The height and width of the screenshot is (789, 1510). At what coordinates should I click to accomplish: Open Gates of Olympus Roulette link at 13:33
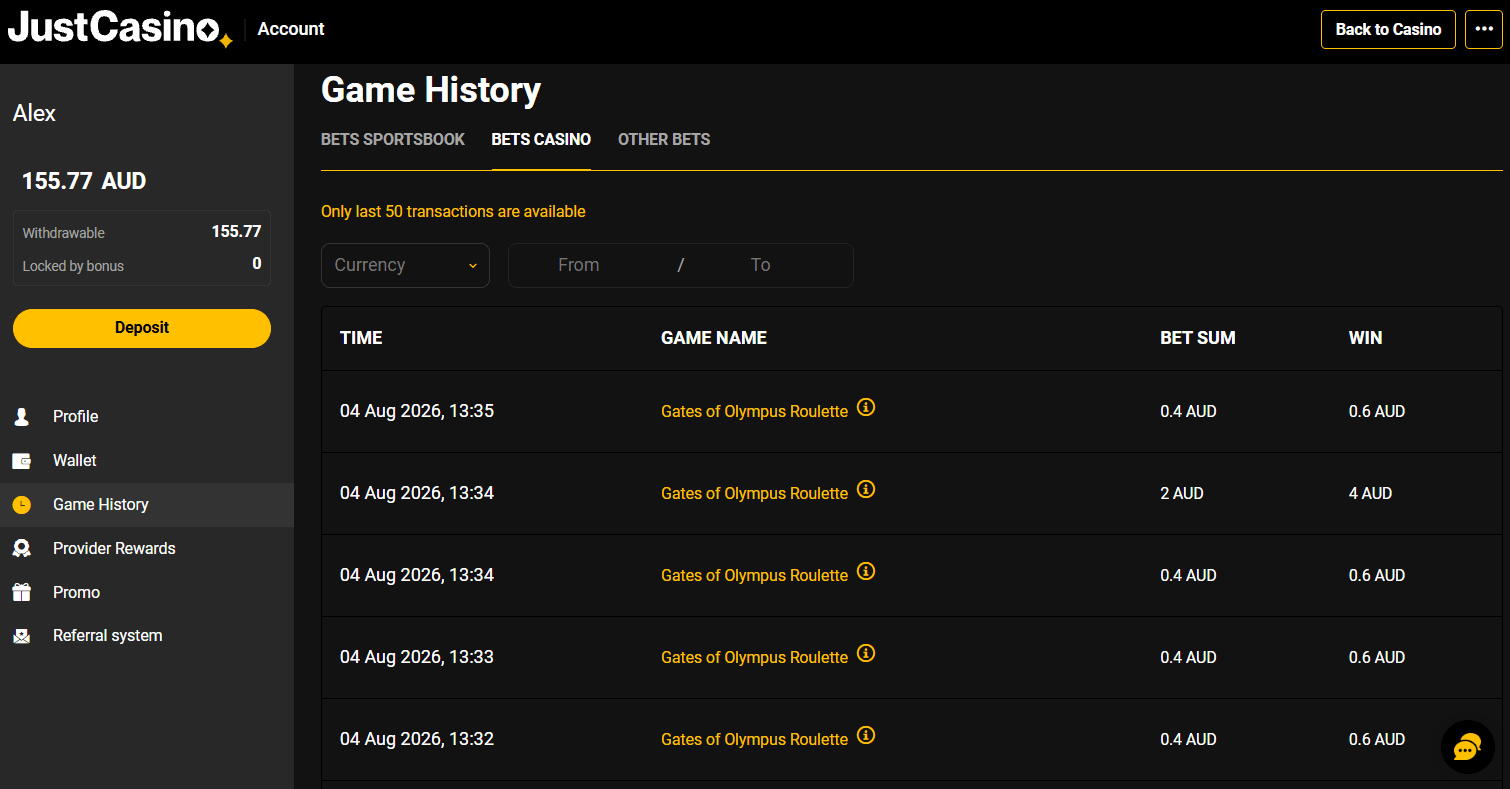coord(754,657)
